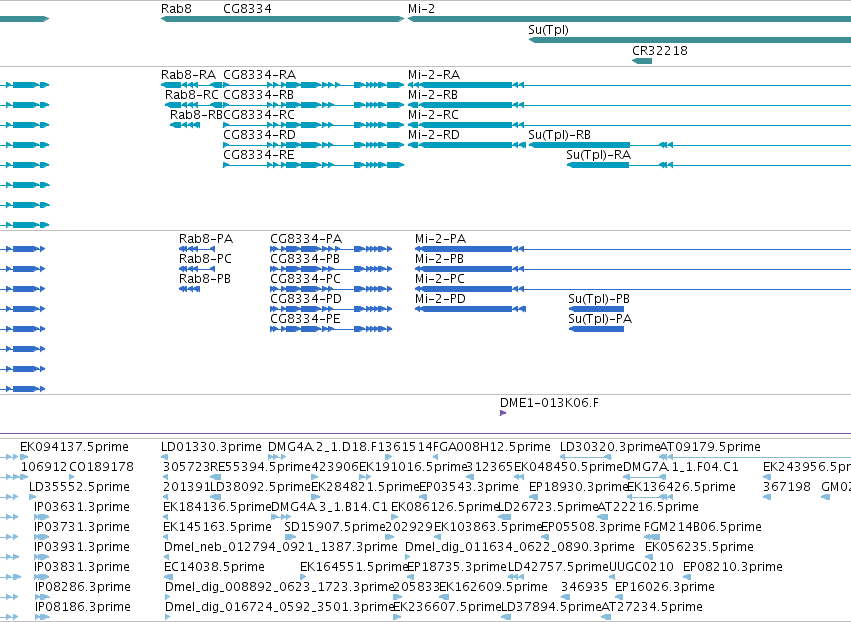Open protein label Su(Tpl)-PA
The image size is (851, 622).
(x=600, y=319)
